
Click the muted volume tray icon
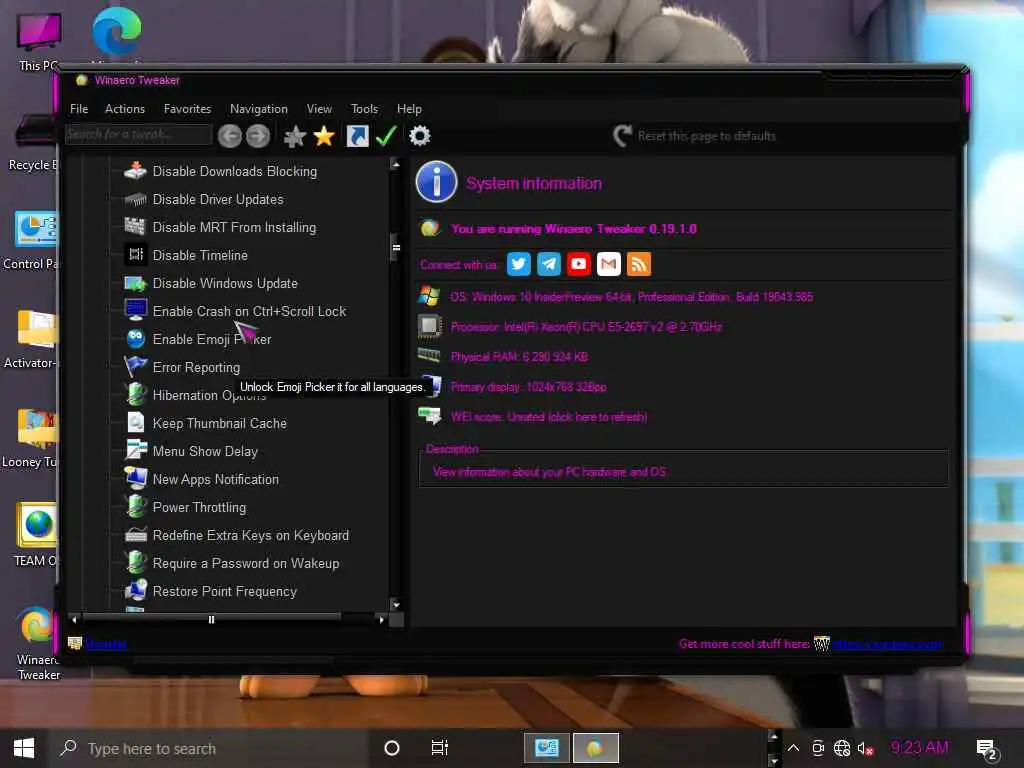(865, 748)
